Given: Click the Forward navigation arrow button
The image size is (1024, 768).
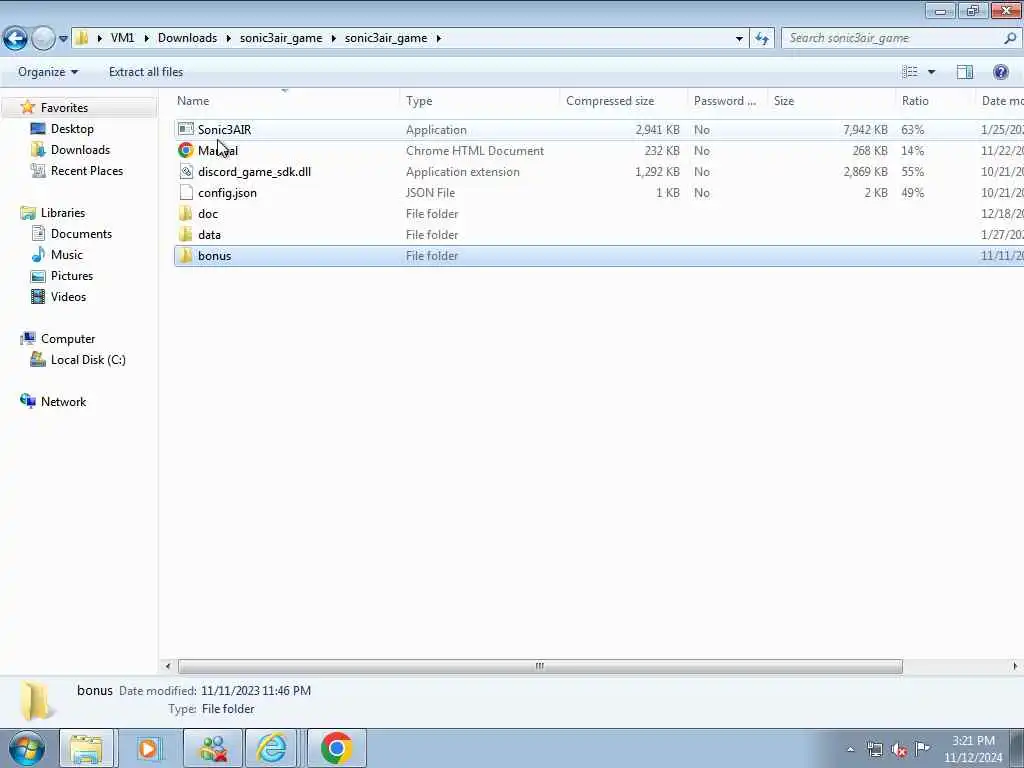Looking at the screenshot, I should 43,39.
